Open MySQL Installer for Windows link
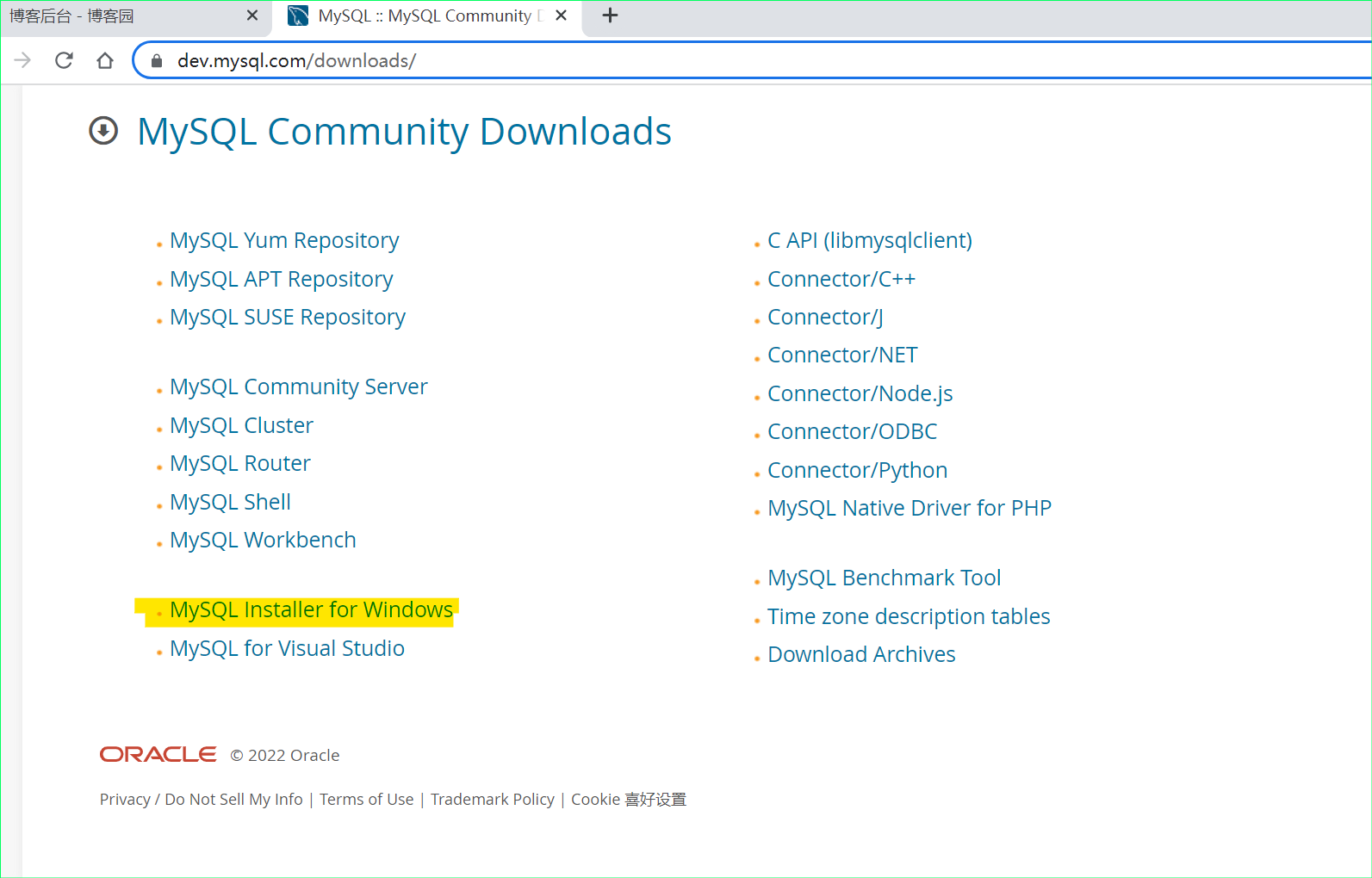 pyautogui.click(x=311, y=609)
